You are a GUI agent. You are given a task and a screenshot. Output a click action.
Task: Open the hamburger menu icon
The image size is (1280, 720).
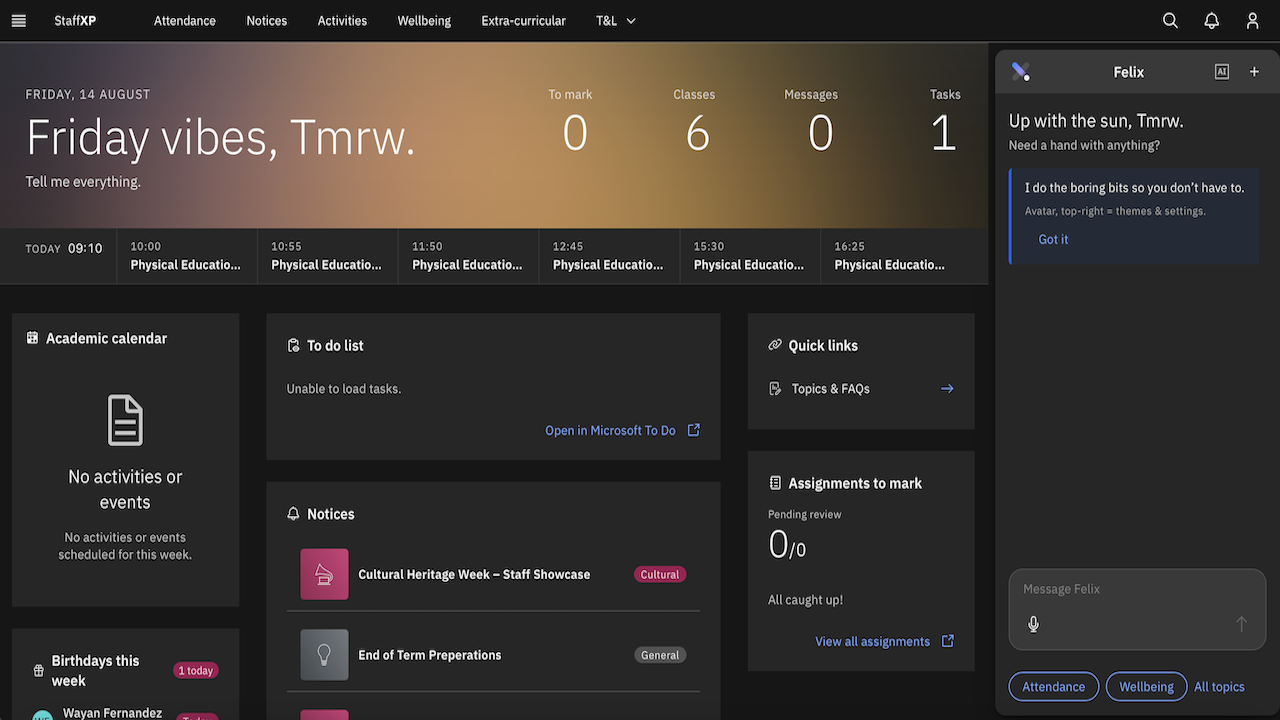pyautogui.click(x=18, y=21)
